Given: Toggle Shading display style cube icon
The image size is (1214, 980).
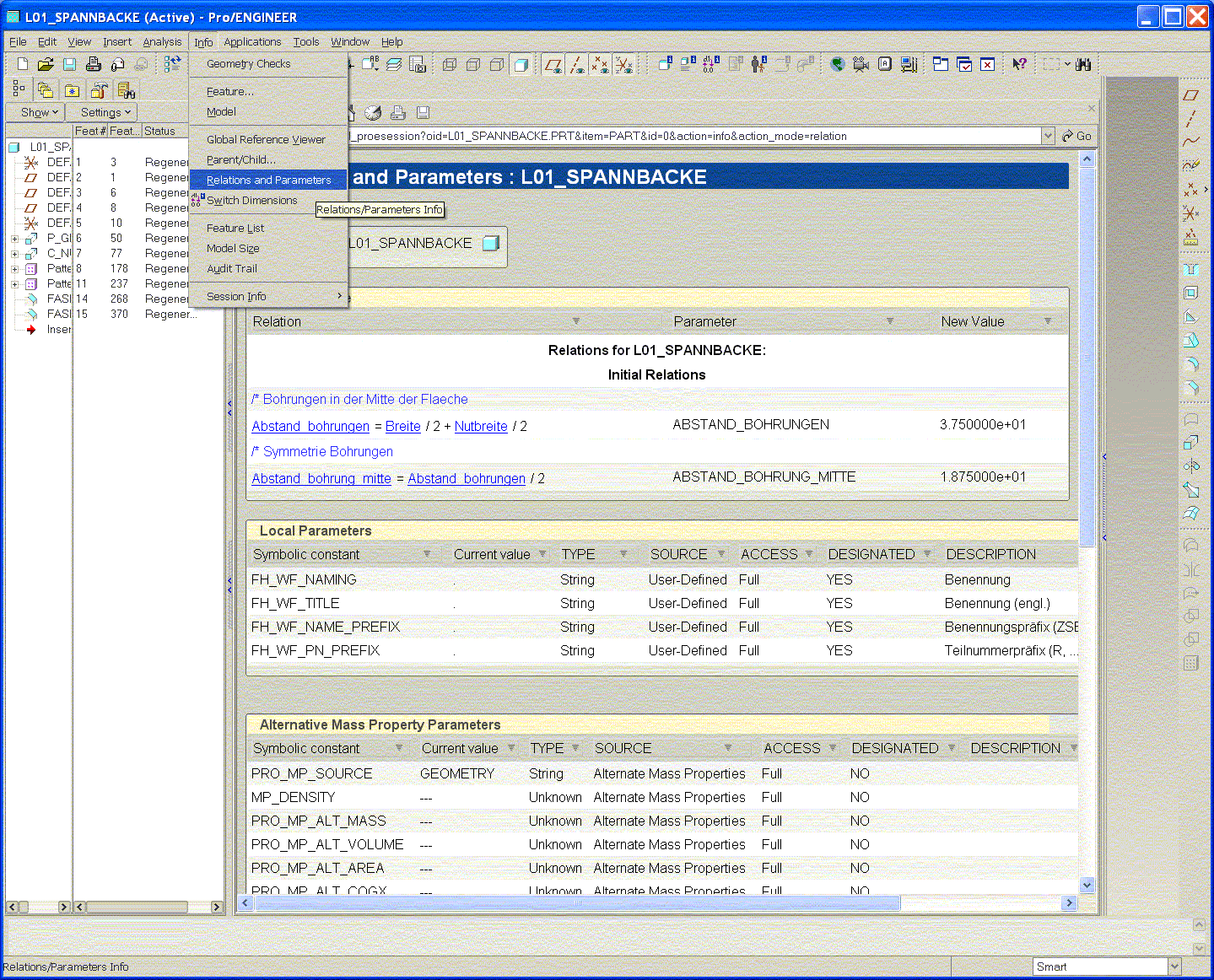Looking at the screenshot, I should tap(521, 64).
